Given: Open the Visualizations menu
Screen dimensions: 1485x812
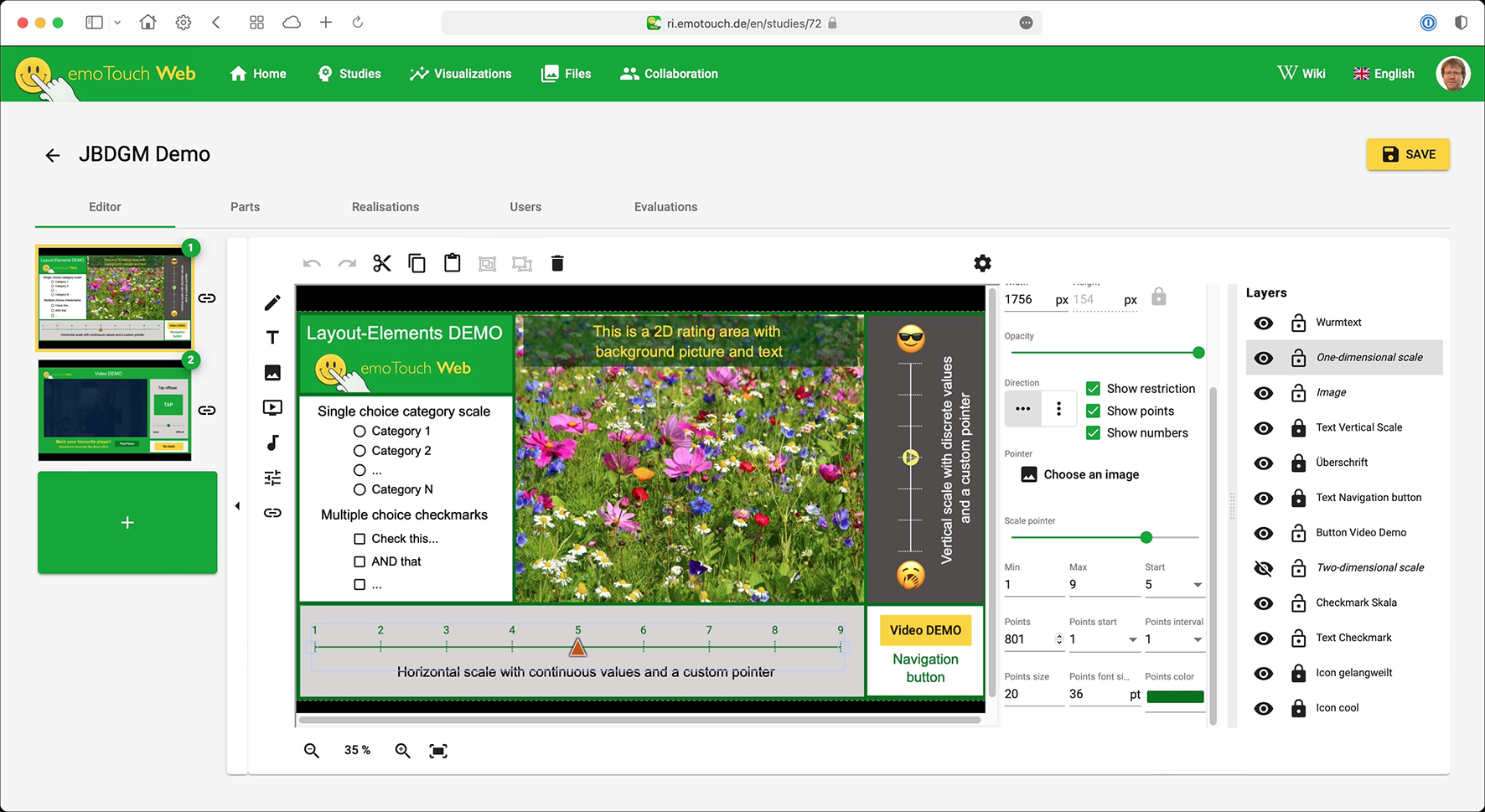Looking at the screenshot, I should pyautogui.click(x=460, y=74).
